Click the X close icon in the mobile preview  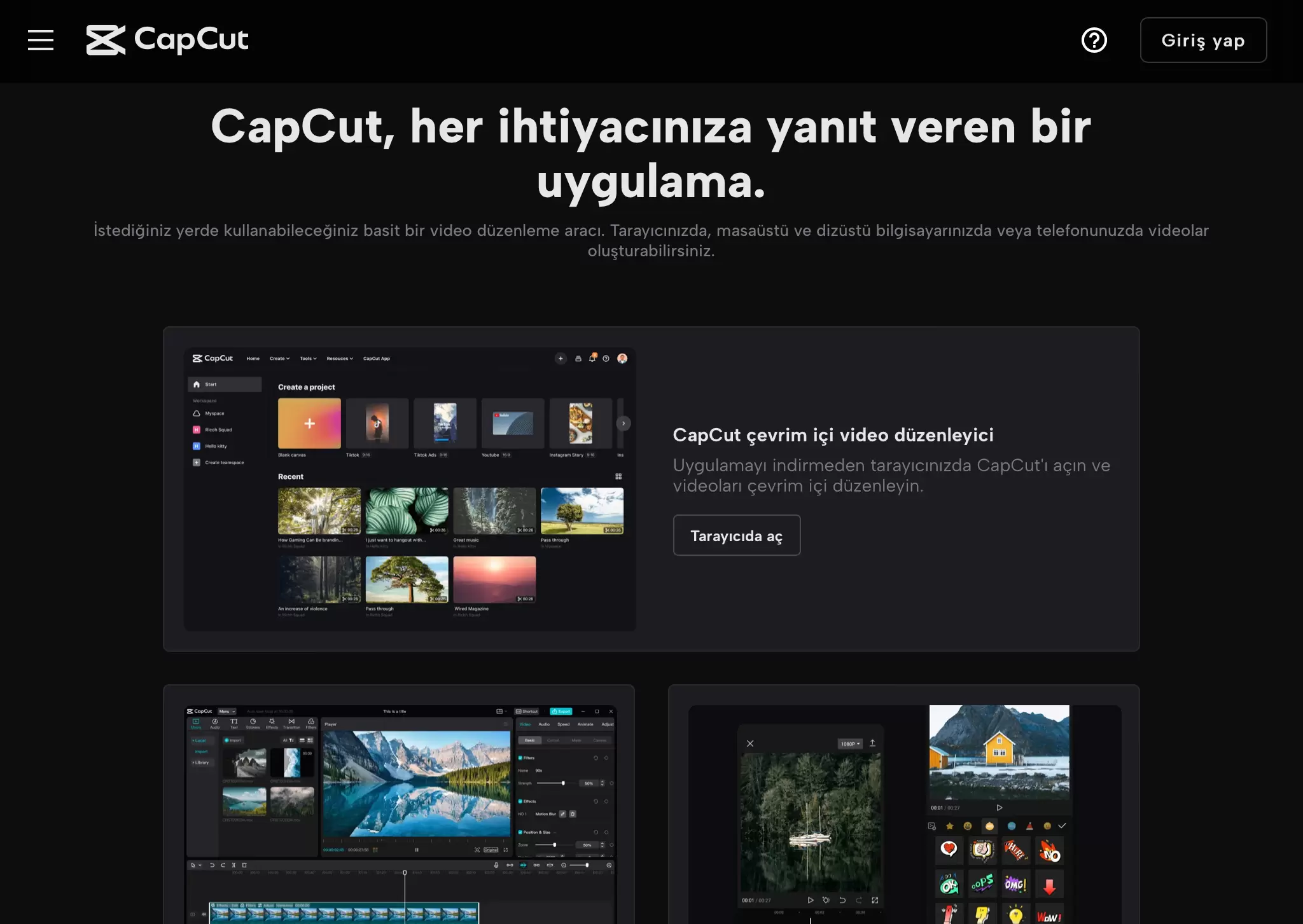pos(750,743)
